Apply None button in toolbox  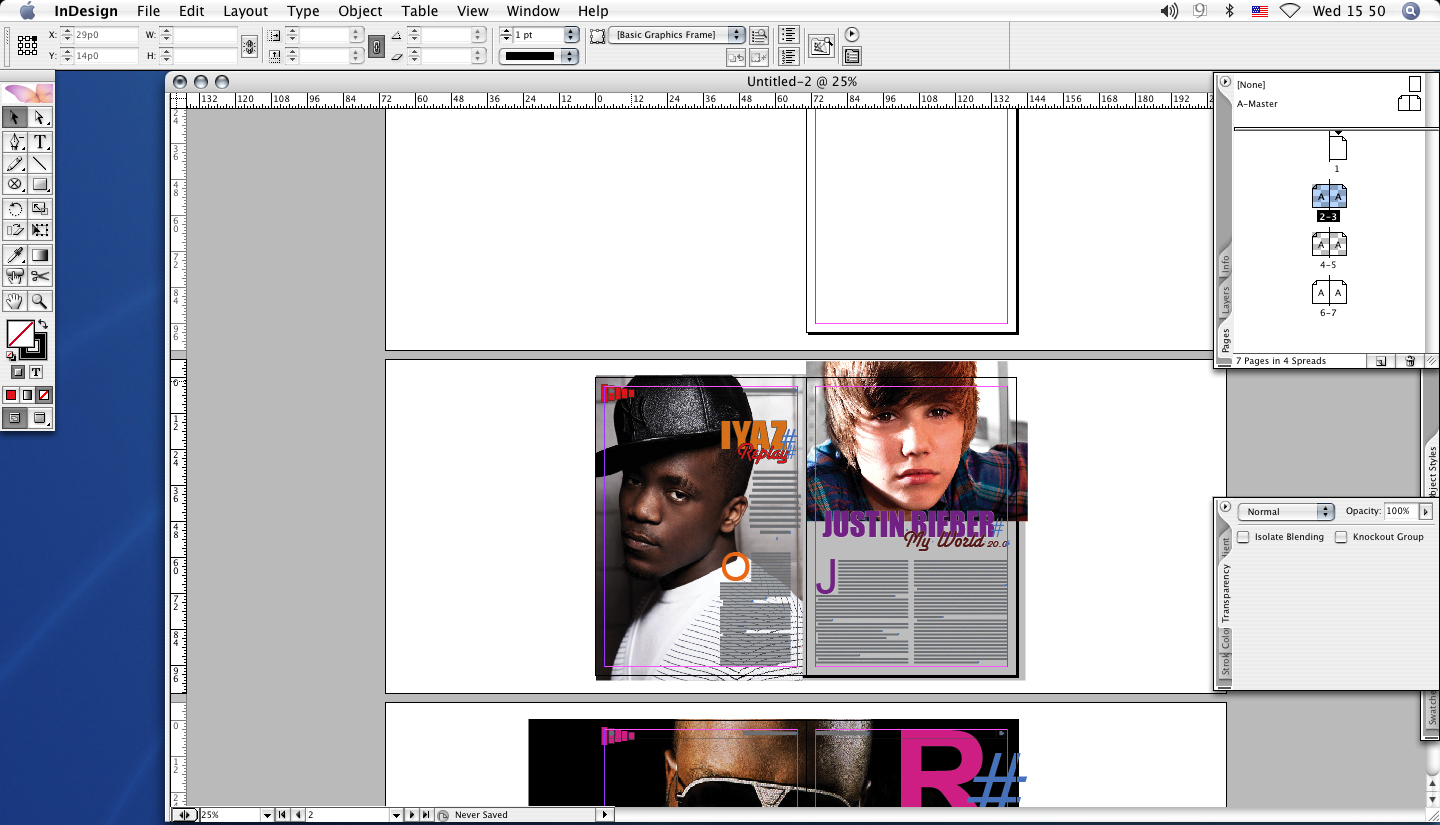tap(44, 395)
